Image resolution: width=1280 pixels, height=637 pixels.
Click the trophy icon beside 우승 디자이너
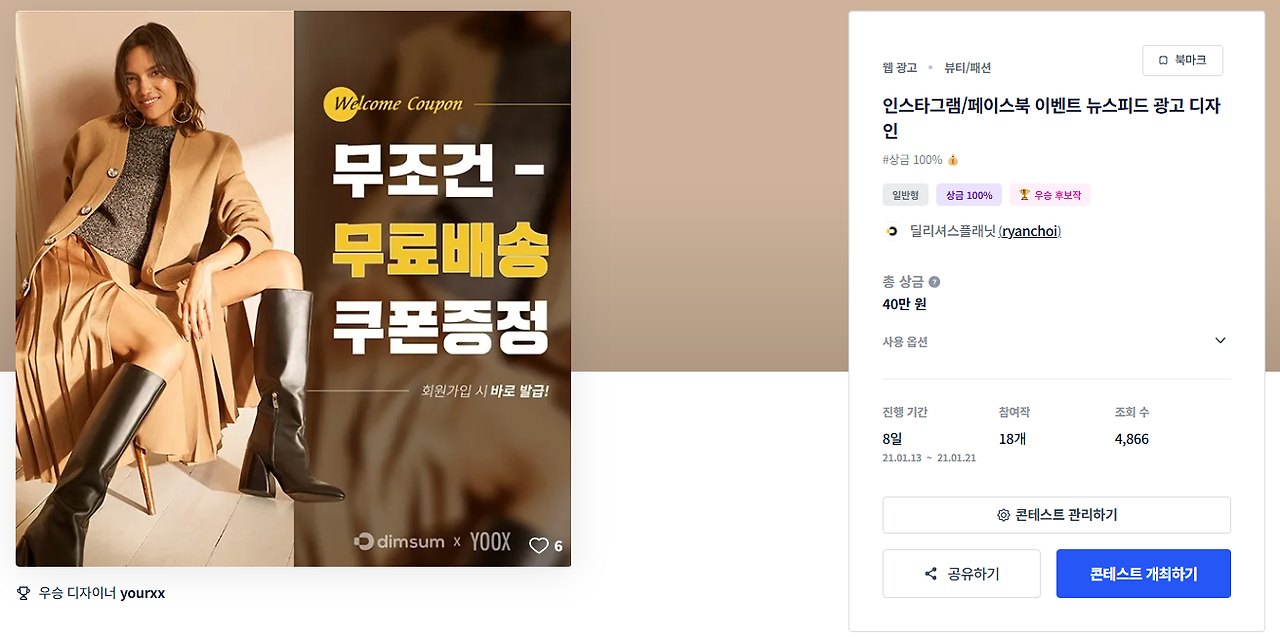[24, 593]
